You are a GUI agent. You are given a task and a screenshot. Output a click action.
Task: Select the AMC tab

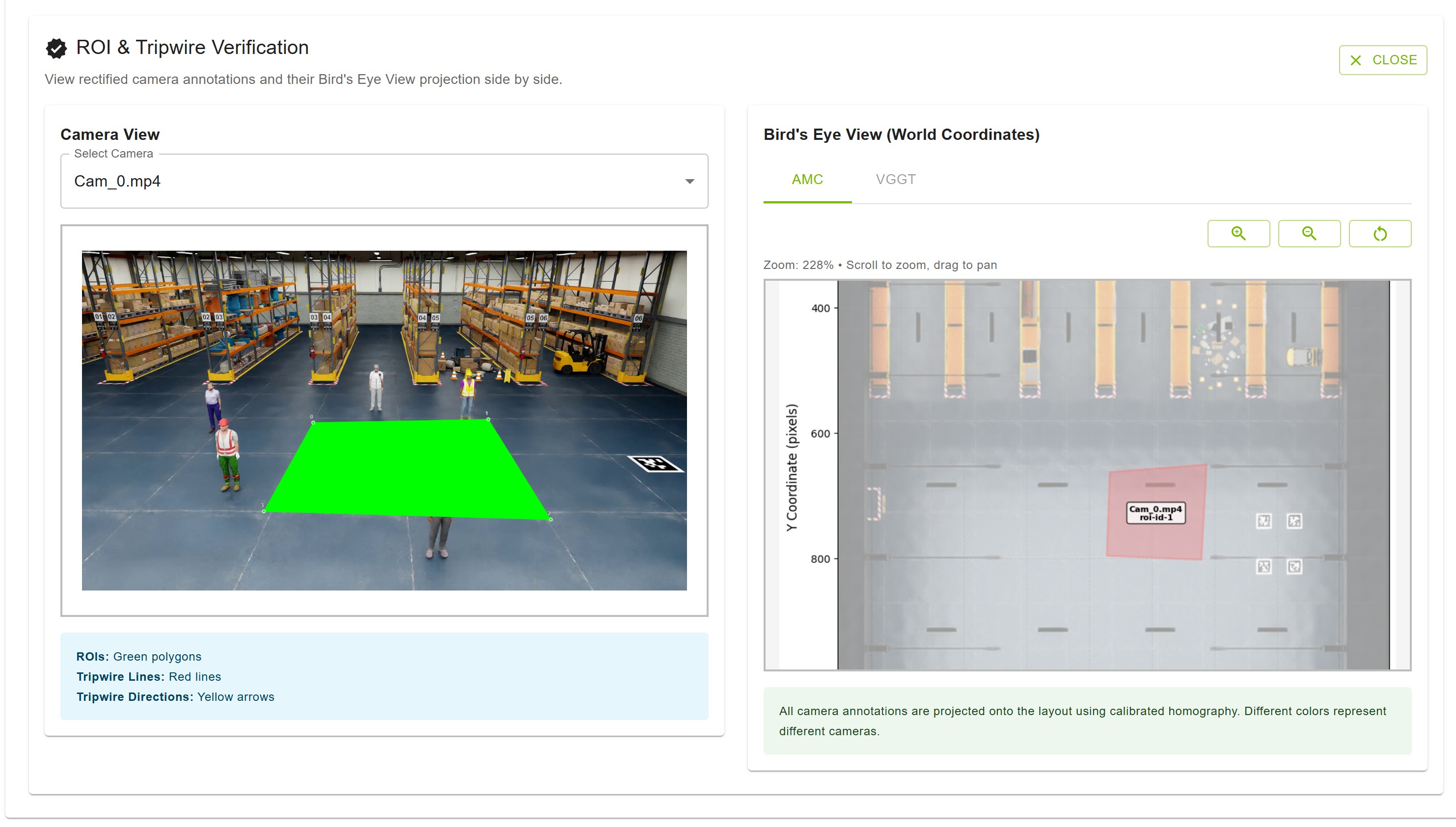tap(806, 180)
